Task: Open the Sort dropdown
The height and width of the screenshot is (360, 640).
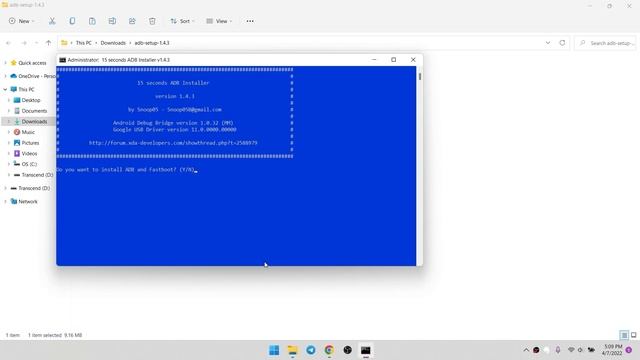Action: (182, 21)
